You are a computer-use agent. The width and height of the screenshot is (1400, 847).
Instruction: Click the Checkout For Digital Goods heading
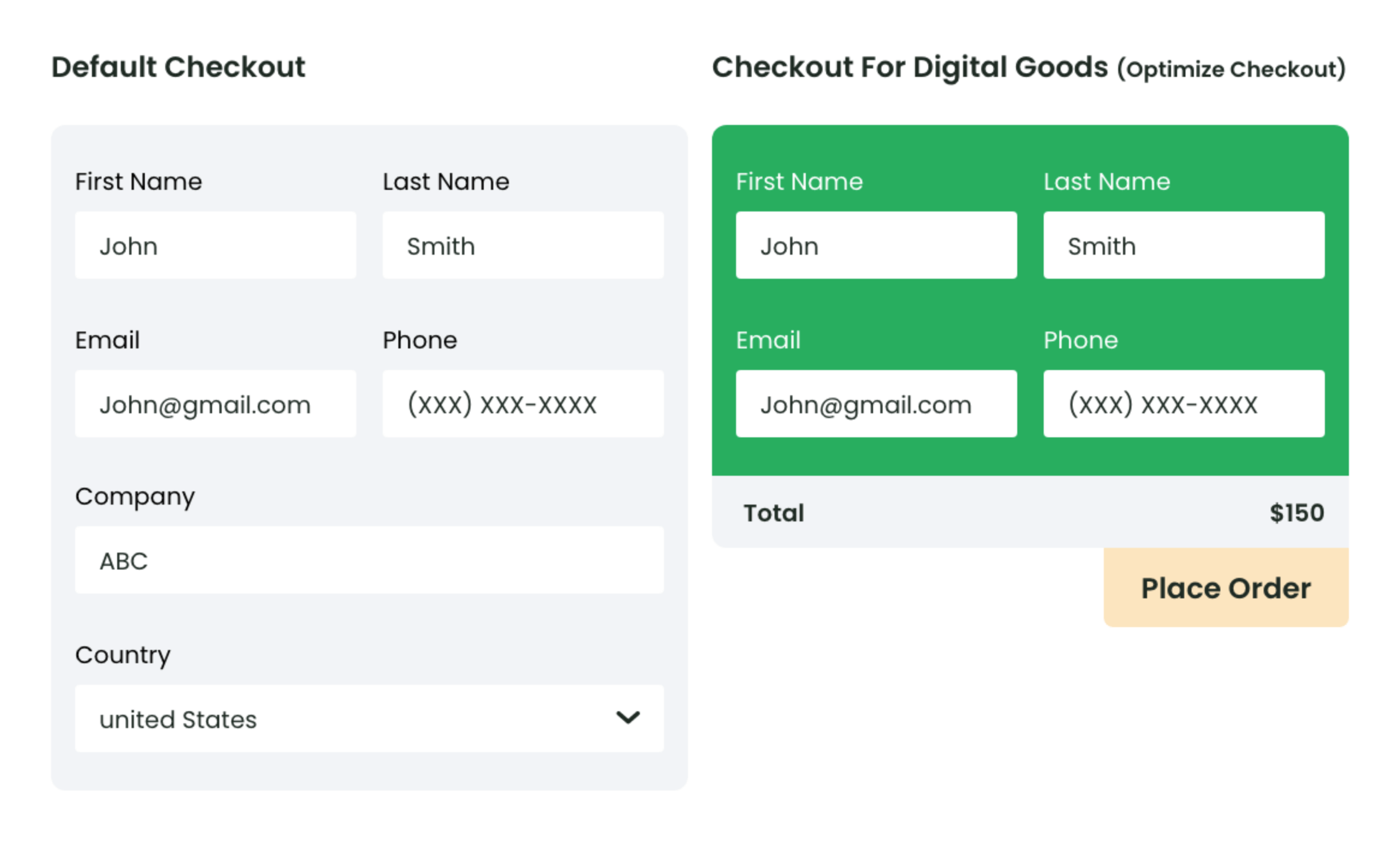(910, 66)
